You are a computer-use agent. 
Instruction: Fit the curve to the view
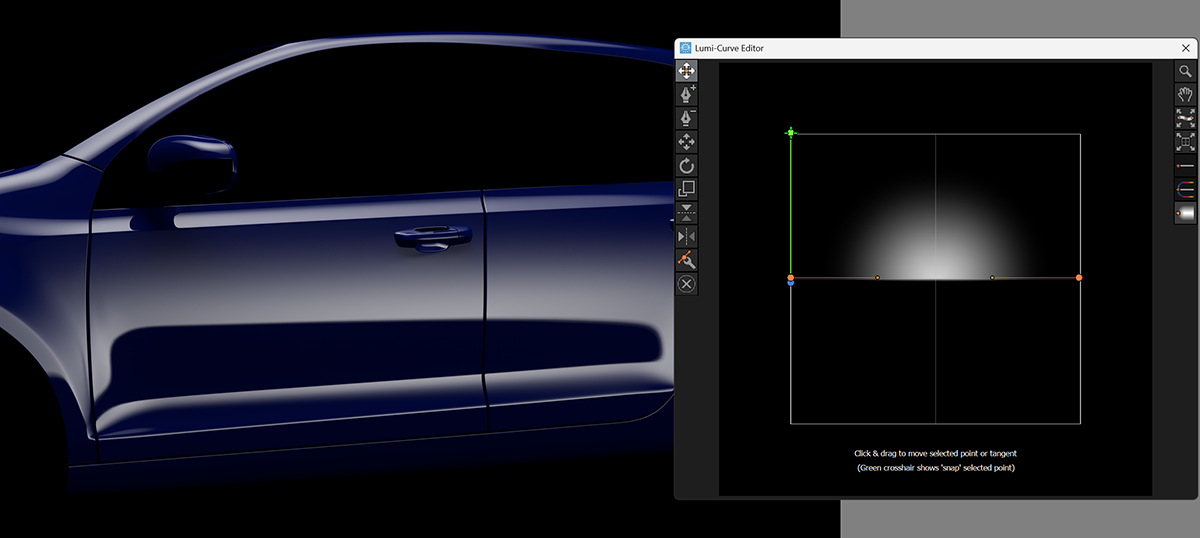pos(1185,118)
